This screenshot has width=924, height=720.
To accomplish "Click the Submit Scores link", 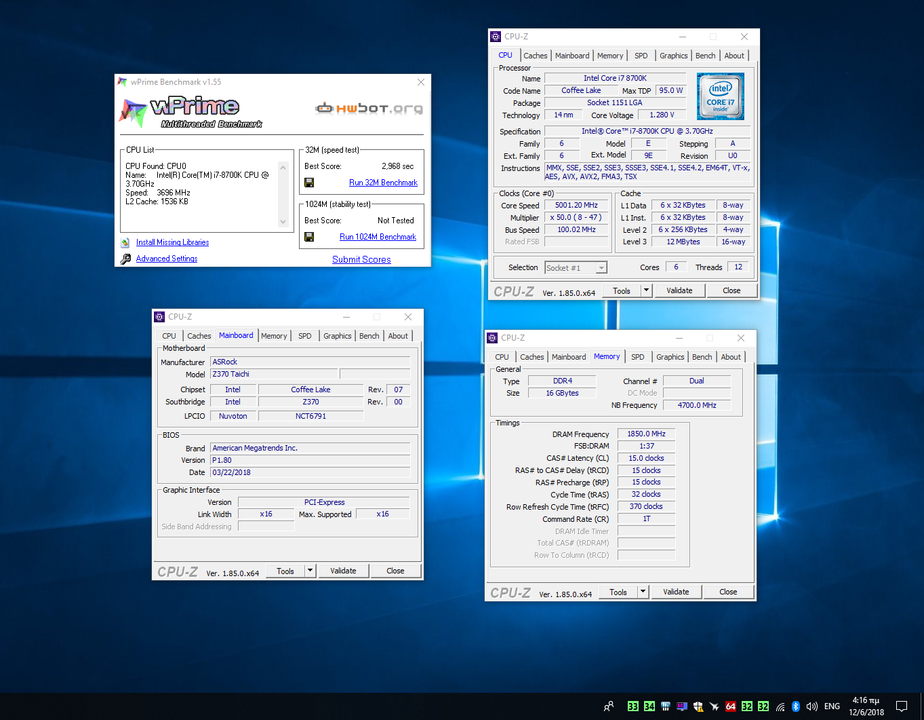I will click(x=361, y=259).
